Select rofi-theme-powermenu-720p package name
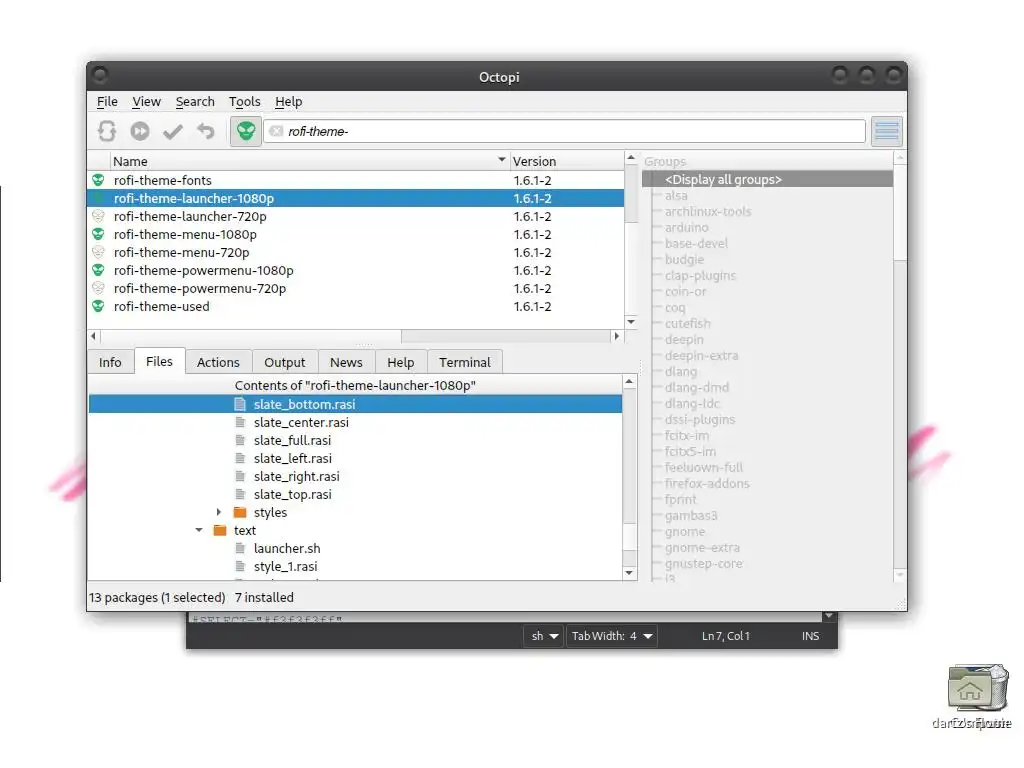 click(x=200, y=289)
